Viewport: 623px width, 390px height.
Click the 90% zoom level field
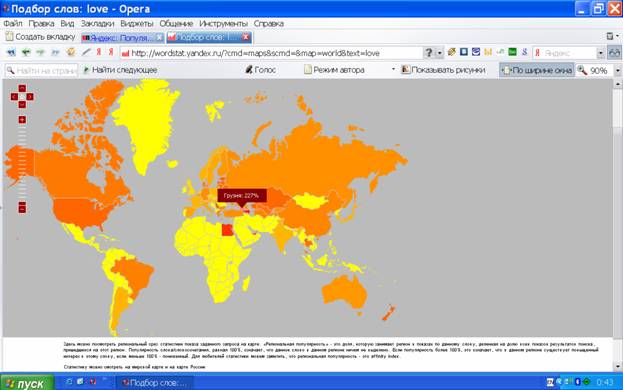[594, 71]
